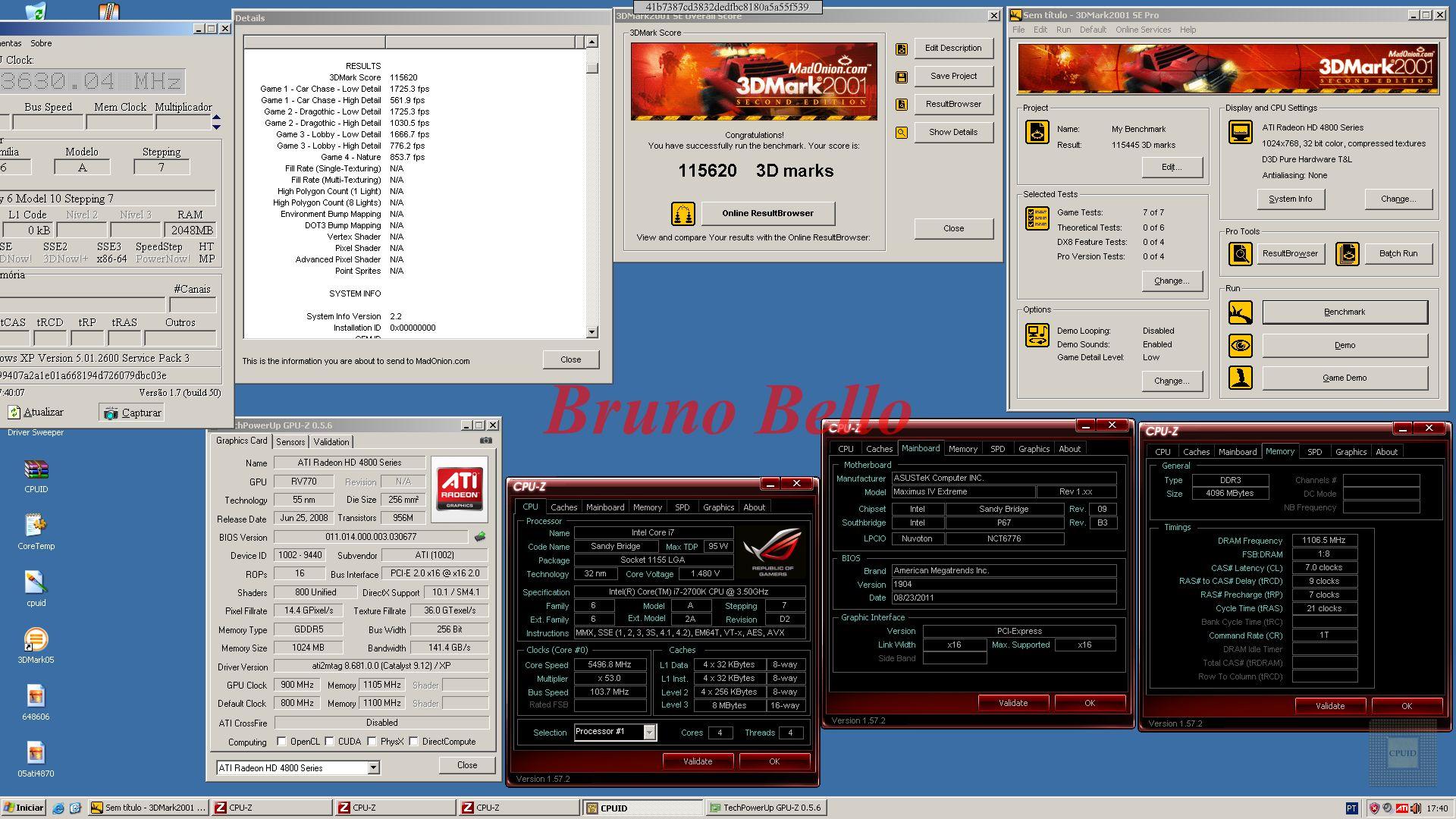1456x819 pixels.
Task: Enable the CUDA checkbox in GPU-Z
Action: point(330,742)
